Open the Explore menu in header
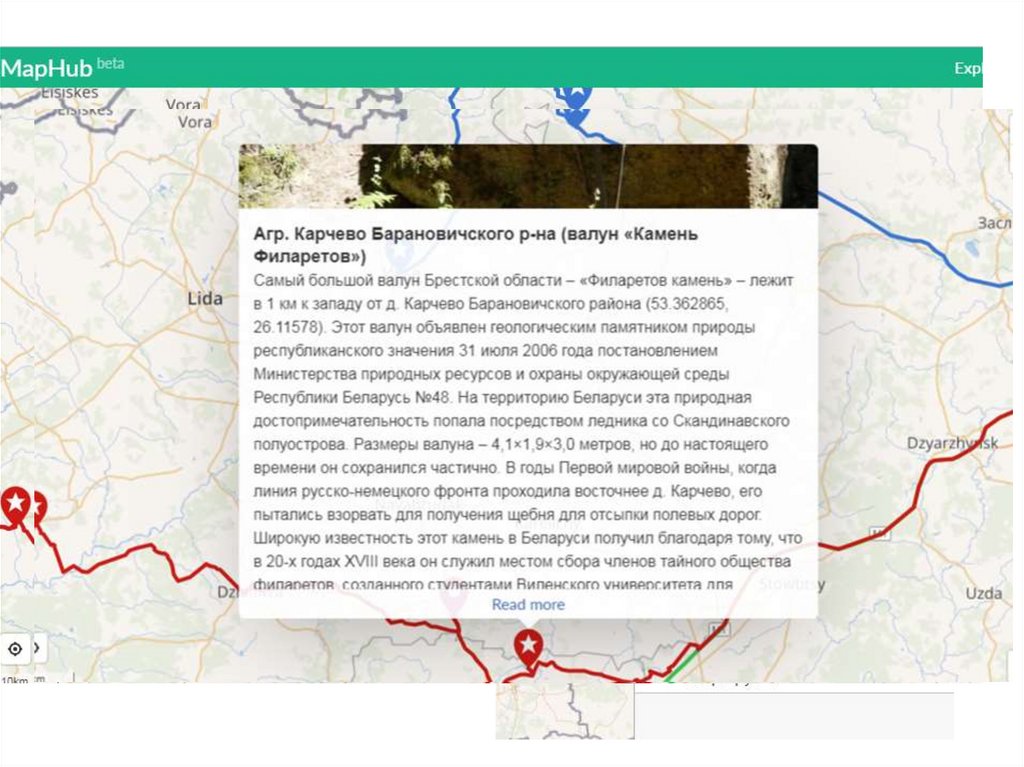This screenshot has width=1024, height=767. (x=967, y=68)
